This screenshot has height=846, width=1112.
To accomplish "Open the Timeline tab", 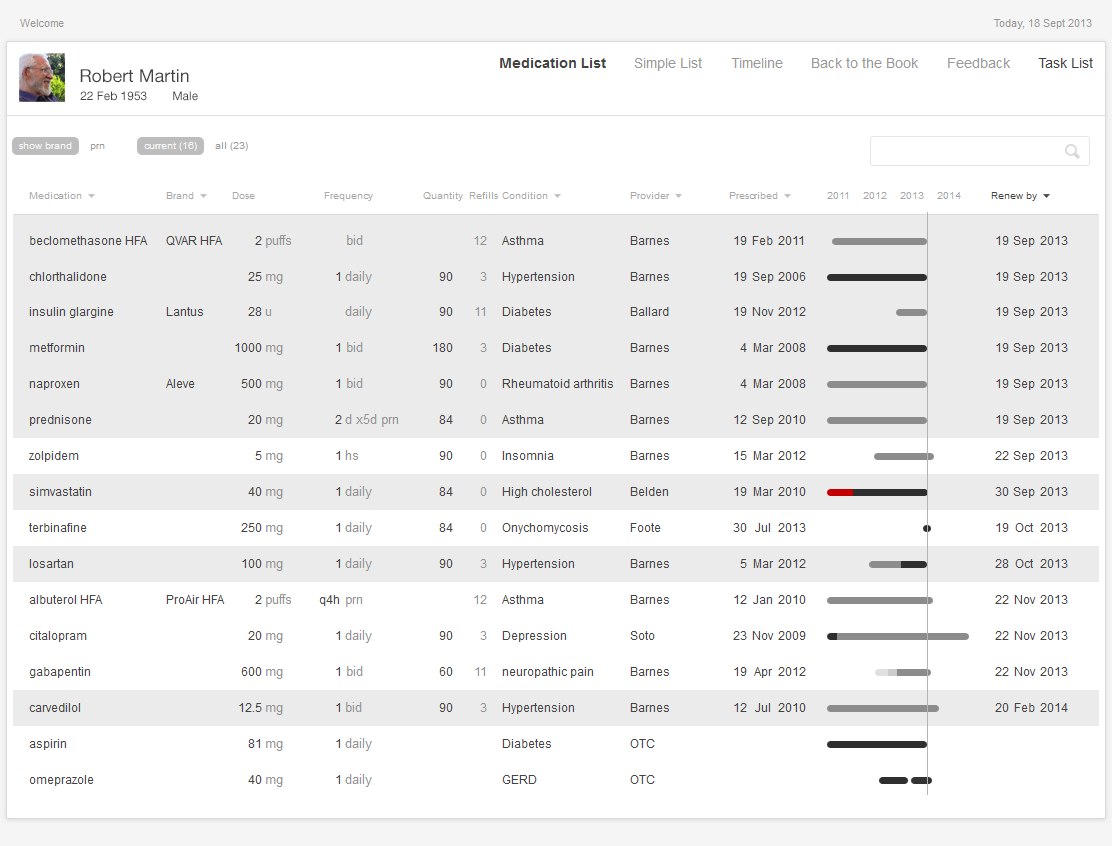I will 757,63.
